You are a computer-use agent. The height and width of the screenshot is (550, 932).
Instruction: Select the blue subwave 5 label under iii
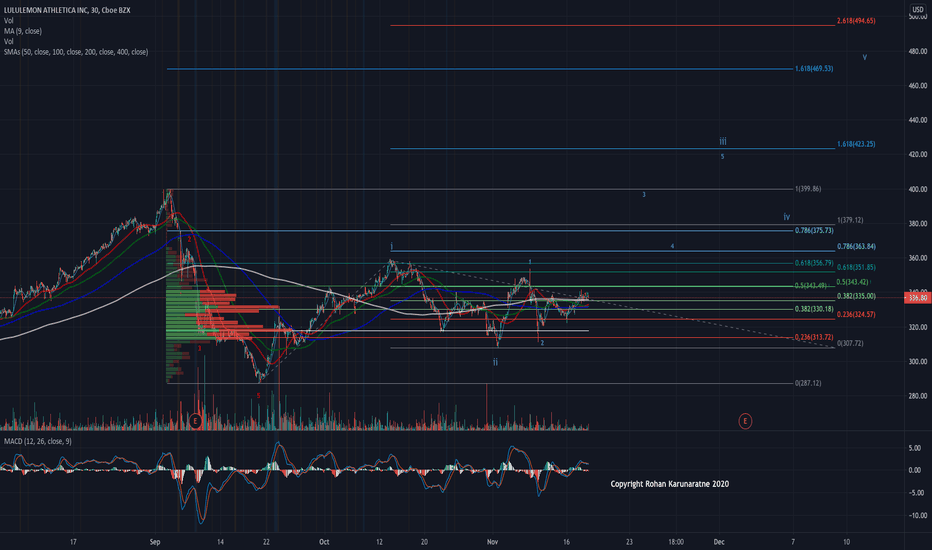click(722, 157)
